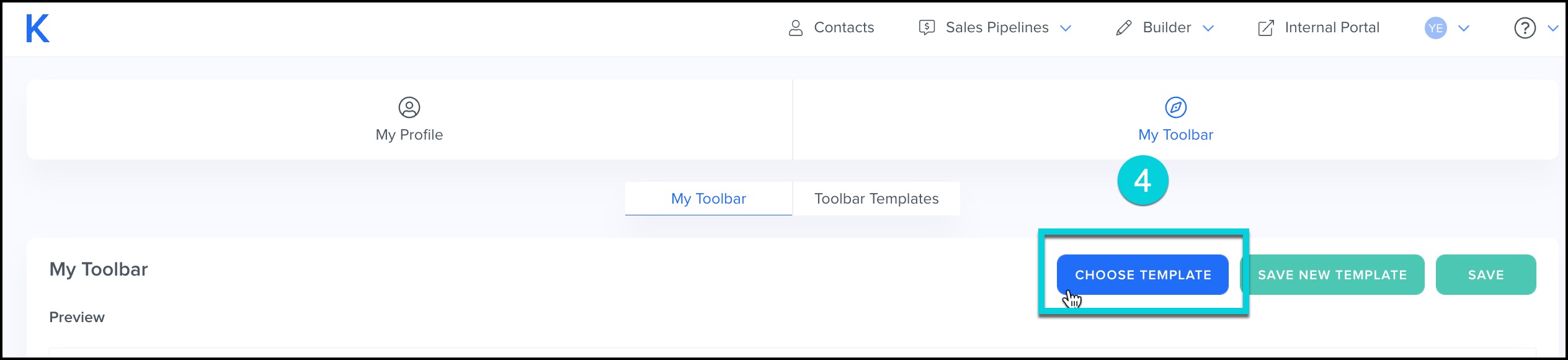
Task: Expand the Builder dropdown chevron
Action: click(x=1208, y=28)
